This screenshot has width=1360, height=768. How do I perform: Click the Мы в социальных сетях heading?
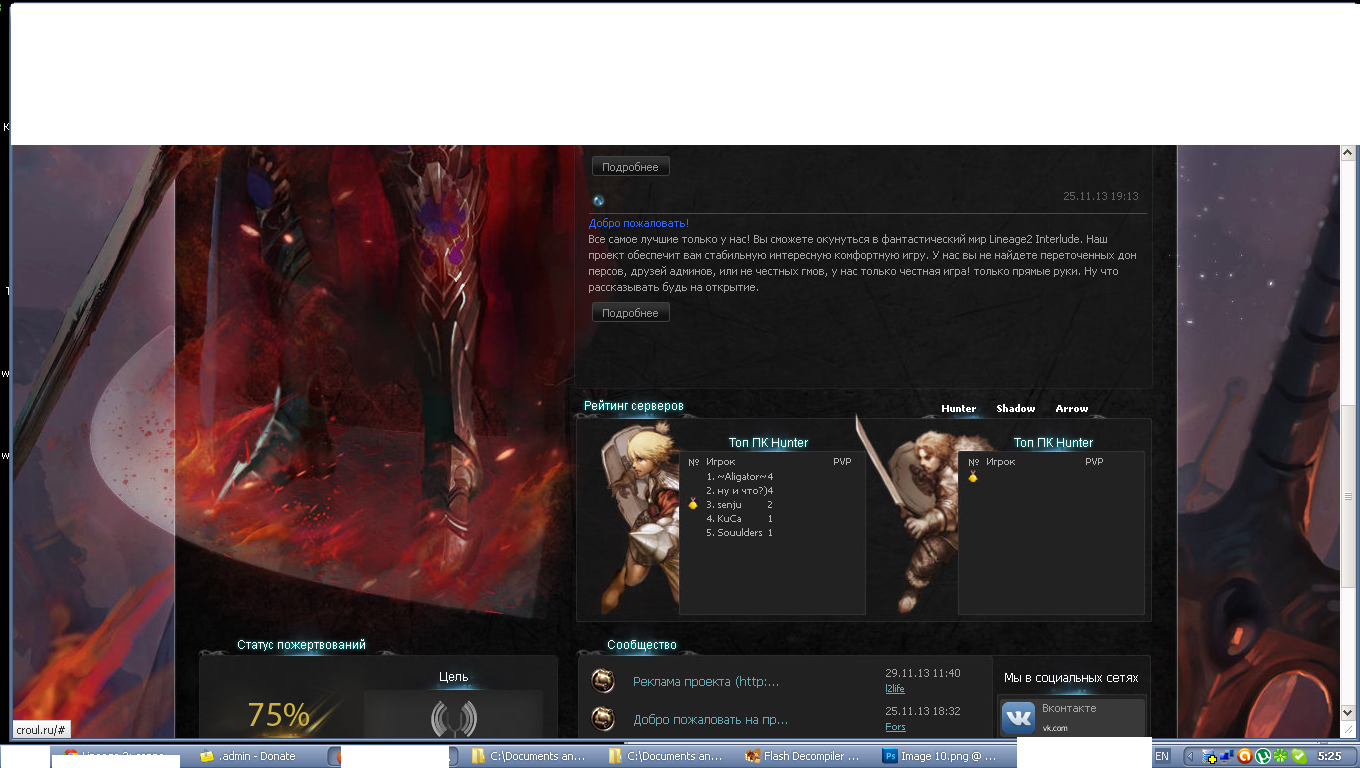coord(1071,677)
